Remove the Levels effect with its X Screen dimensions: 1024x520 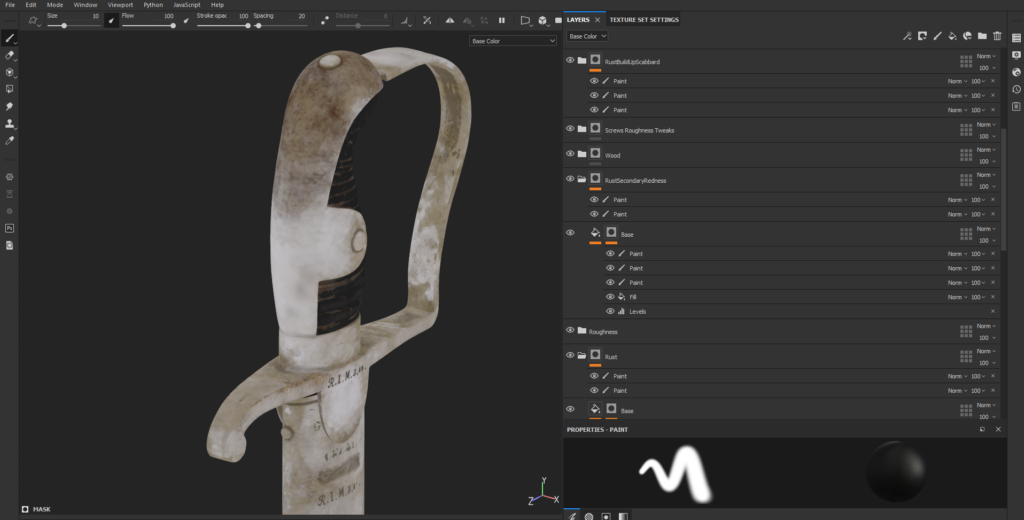pos(993,312)
